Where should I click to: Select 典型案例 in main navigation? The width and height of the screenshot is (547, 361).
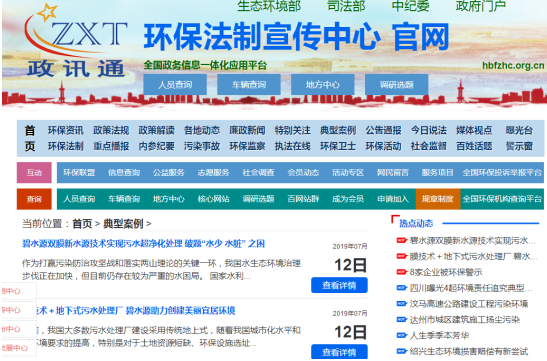[338, 130]
